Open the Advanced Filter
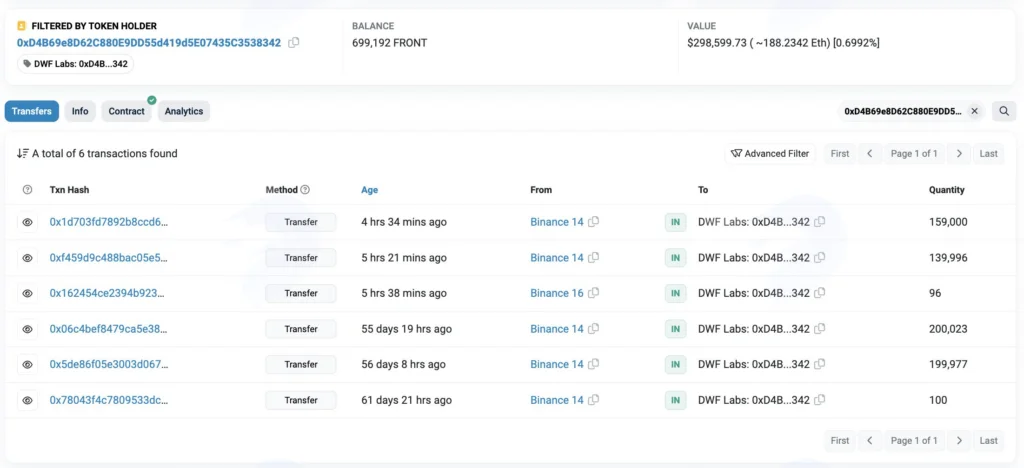1024x468 pixels. 770,154
